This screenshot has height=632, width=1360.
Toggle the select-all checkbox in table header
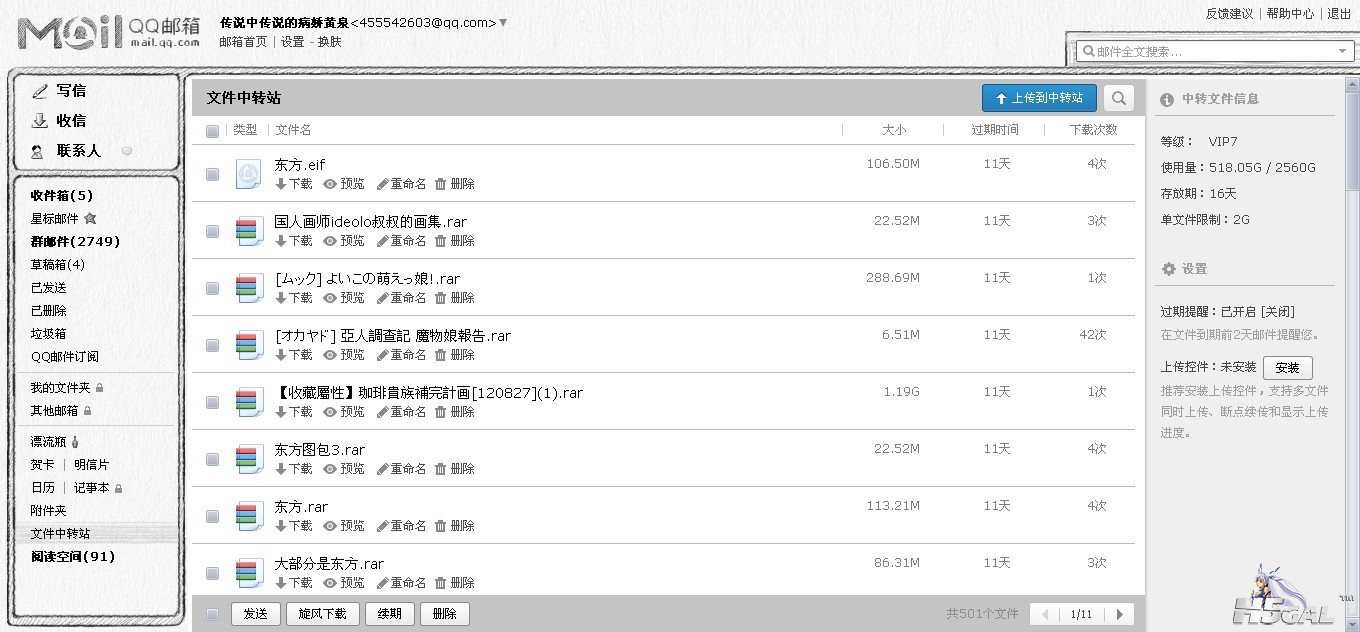point(212,131)
